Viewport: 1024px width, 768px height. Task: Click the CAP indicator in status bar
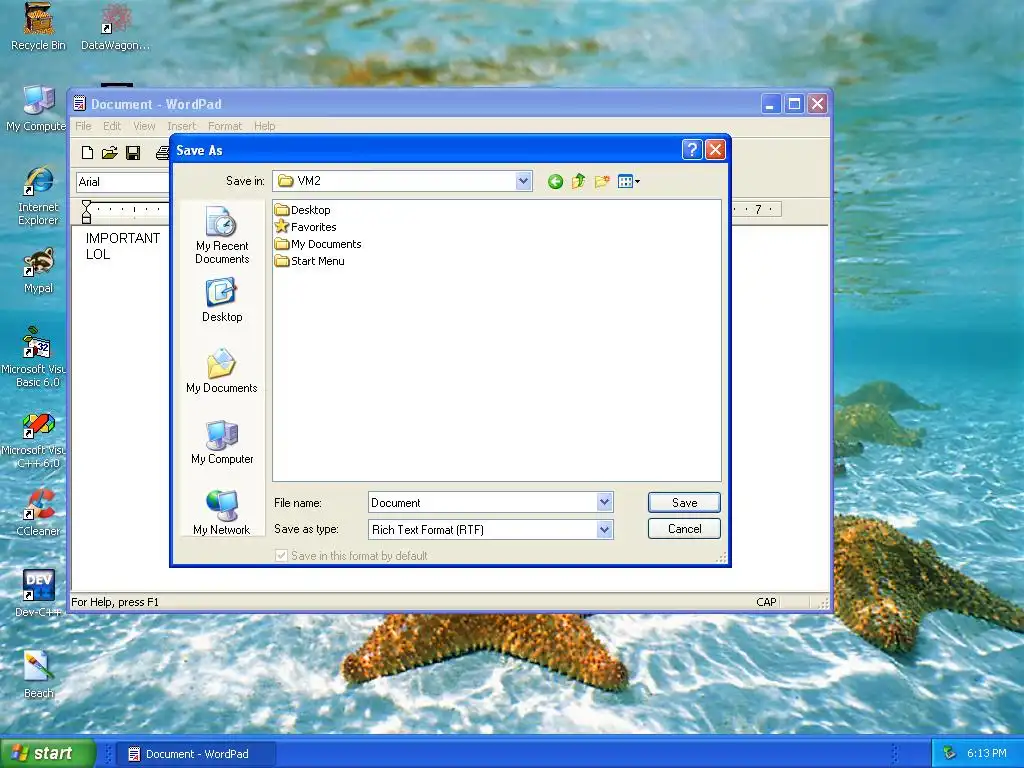click(766, 601)
